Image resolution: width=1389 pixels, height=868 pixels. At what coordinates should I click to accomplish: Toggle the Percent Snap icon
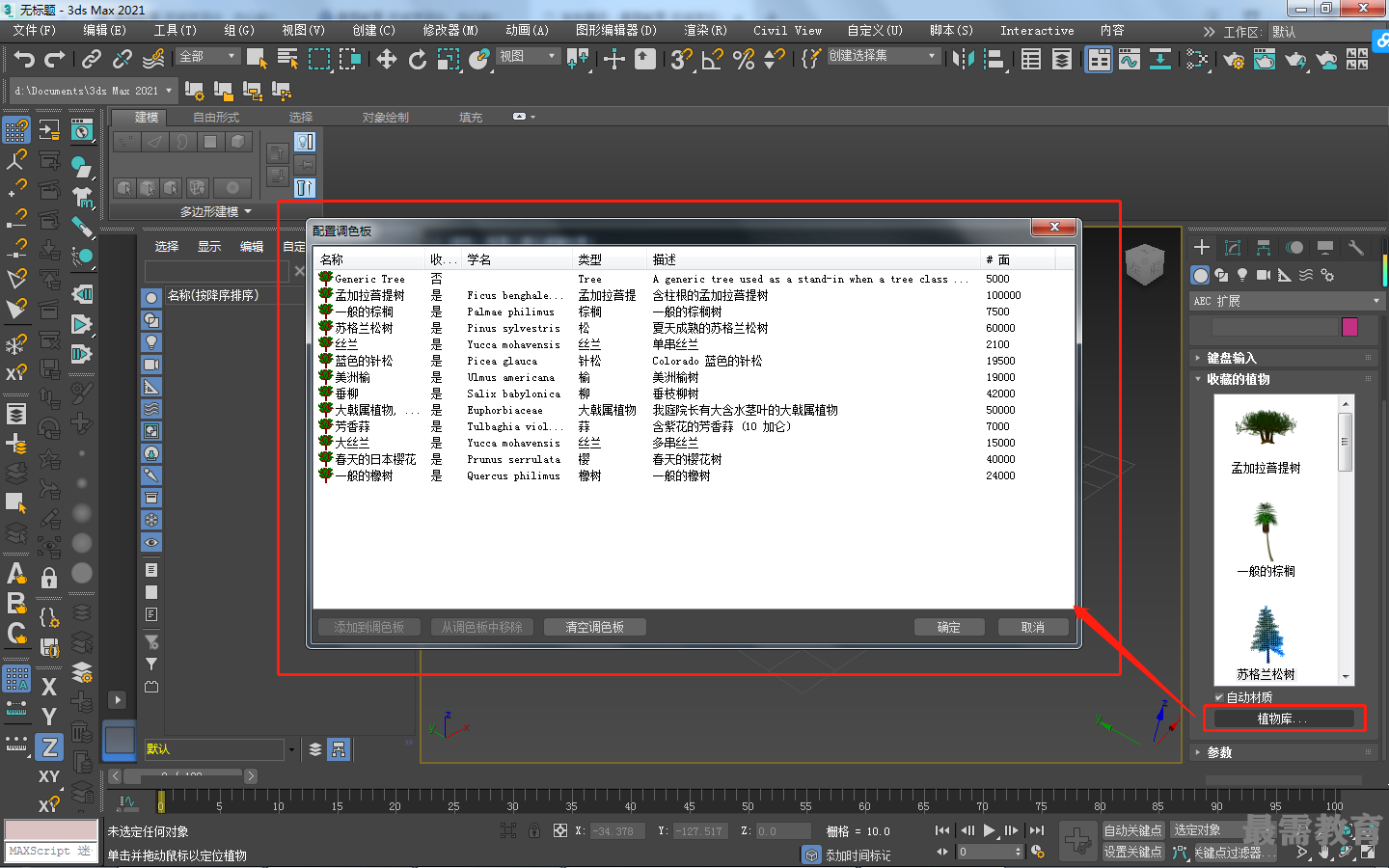(x=743, y=60)
